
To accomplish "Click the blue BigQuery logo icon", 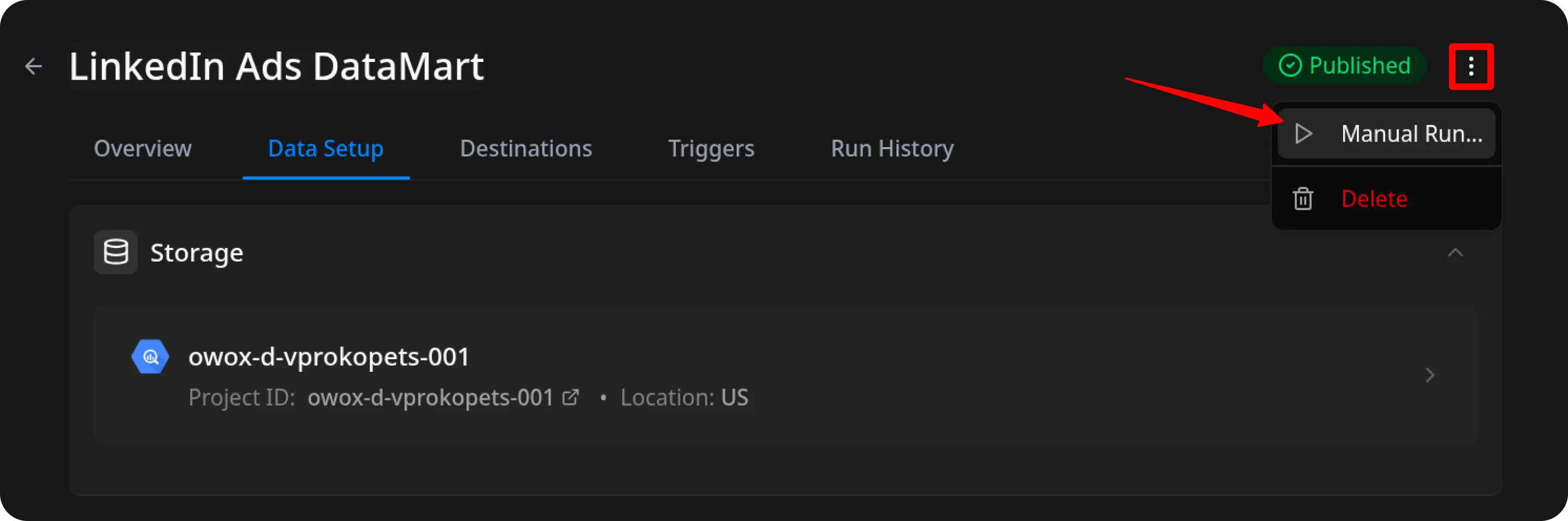I will tap(150, 356).
